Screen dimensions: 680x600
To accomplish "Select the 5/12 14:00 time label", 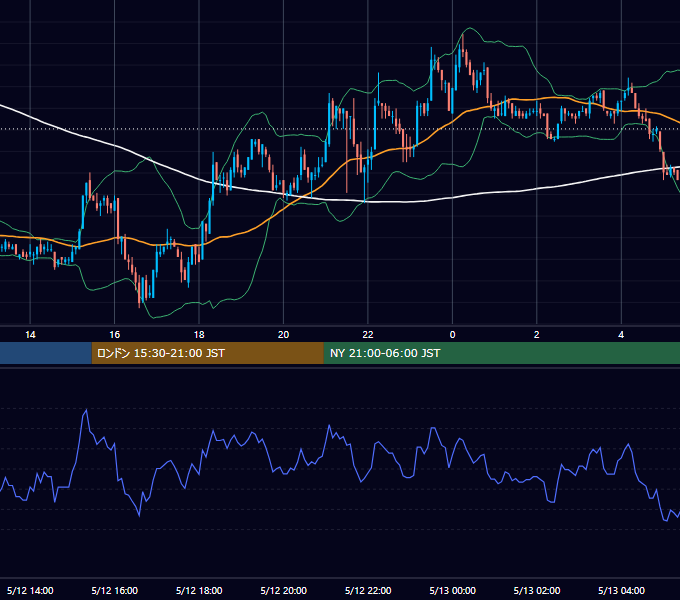I will pyautogui.click(x=30, y=590).
